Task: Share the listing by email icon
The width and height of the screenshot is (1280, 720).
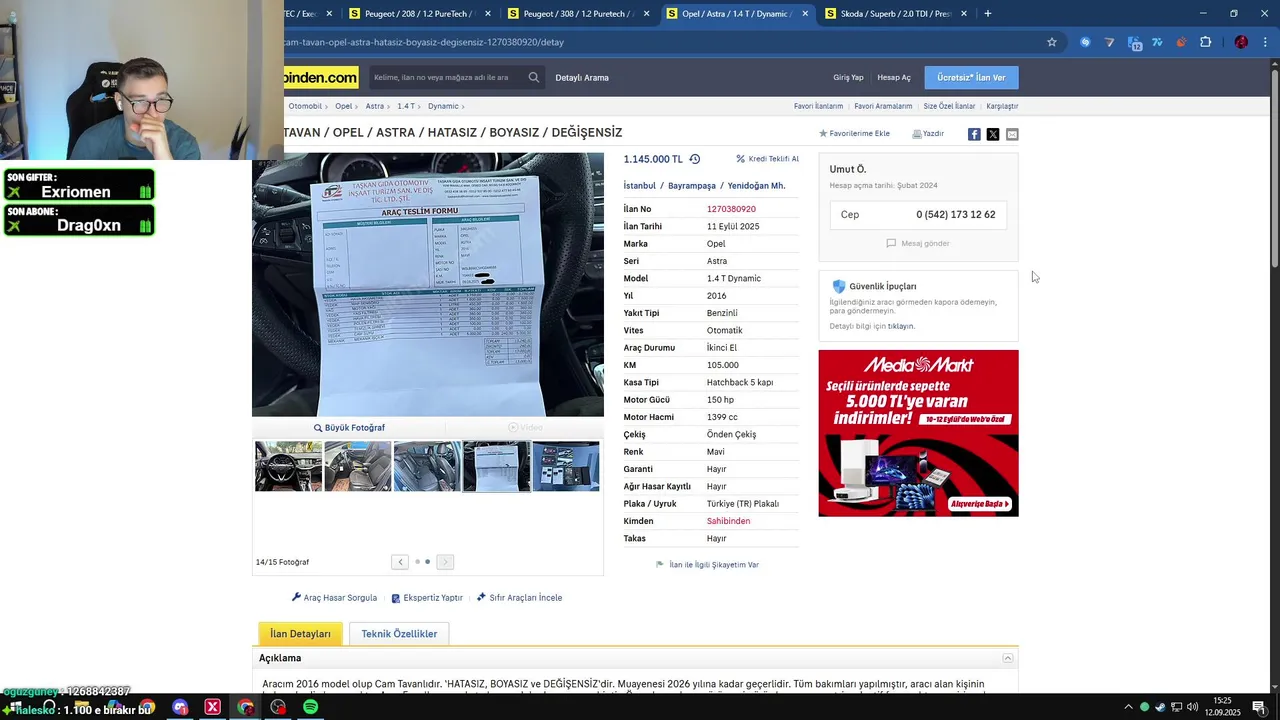Action: tap(1012, 134)
